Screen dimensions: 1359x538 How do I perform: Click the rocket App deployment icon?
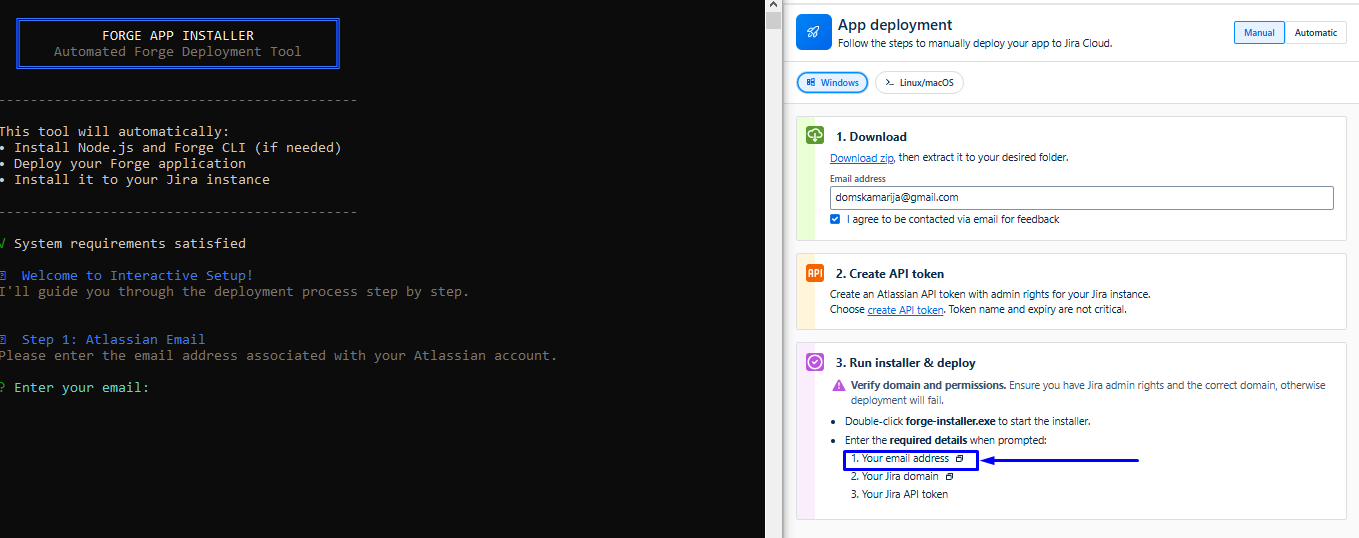[814, 33]
